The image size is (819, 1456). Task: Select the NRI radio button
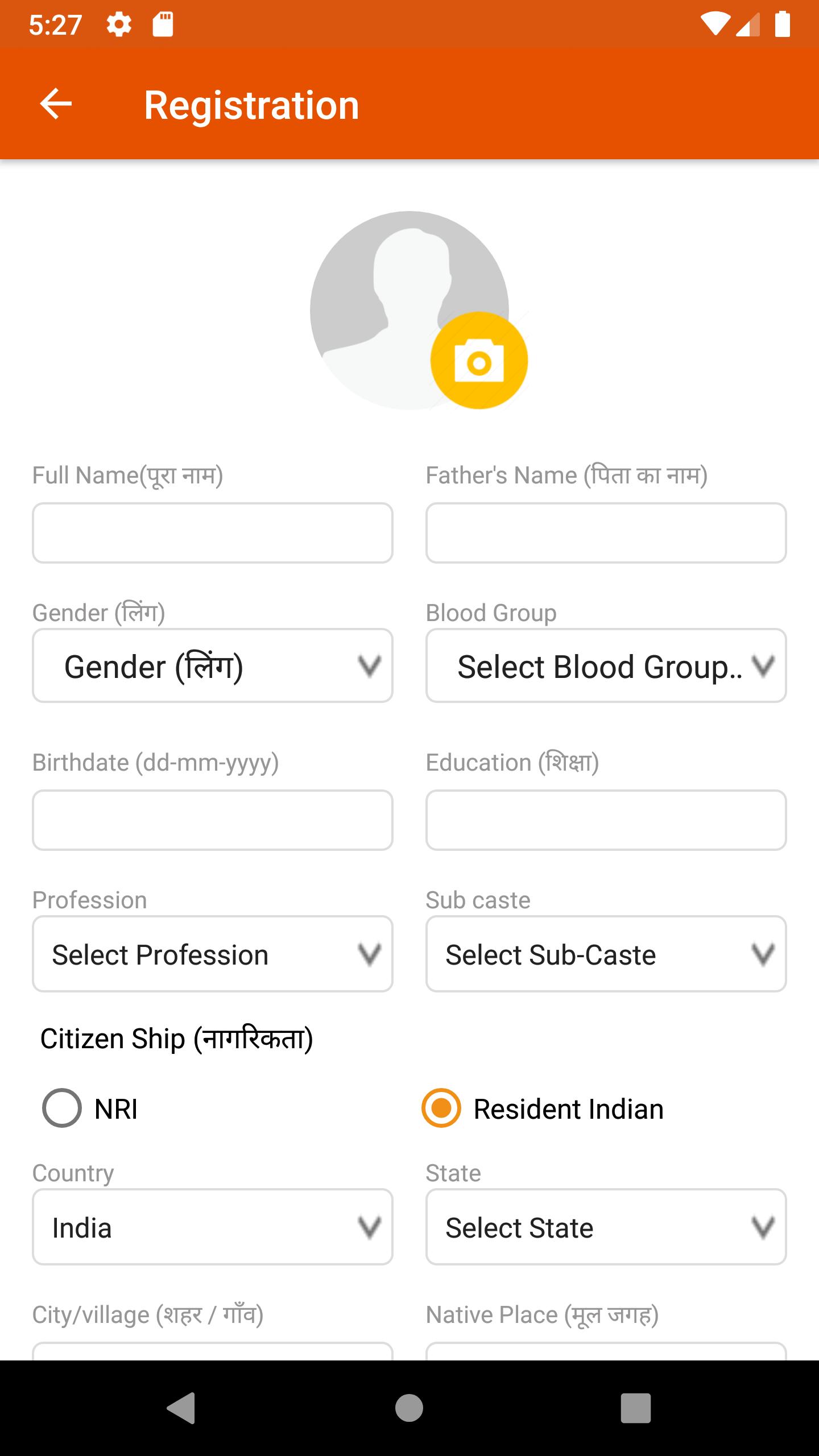click(x=61, y=1108)
